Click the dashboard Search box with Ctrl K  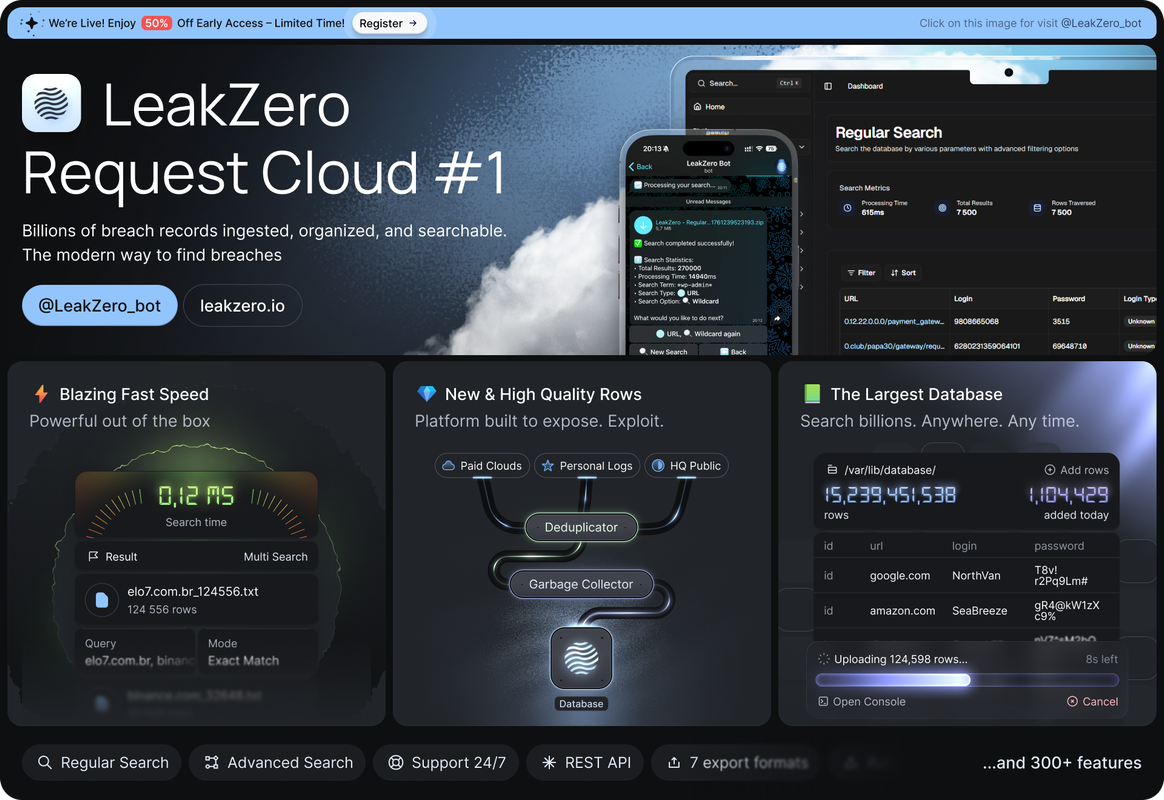pyautogui.click(x=749, y=83)
